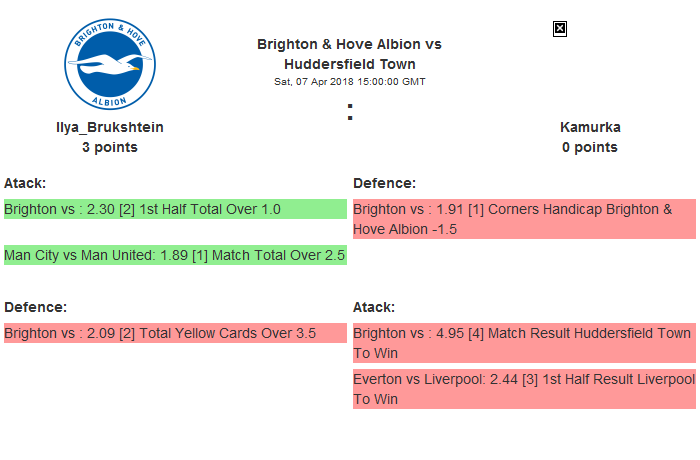Viewport: 700px width, 460px height.
Task: Select Everton vs Liverpool 1st Half Result bet
Action: point(524,389)
